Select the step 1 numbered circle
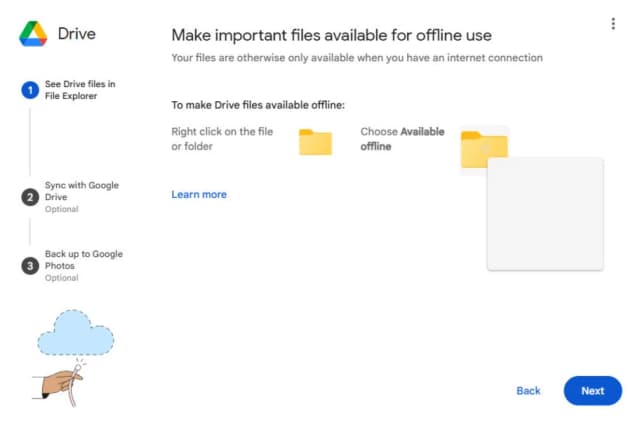The image size is (640, 421). (30, 90)
